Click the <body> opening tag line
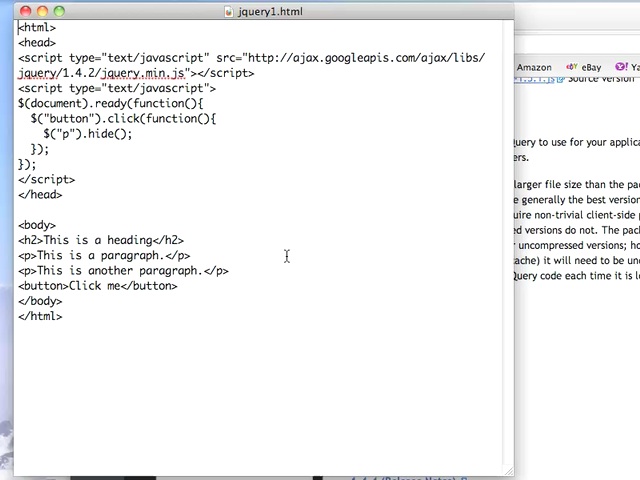The height and width of the screenshot is (480, 640). pyautogui.click(x=37, y=225)
